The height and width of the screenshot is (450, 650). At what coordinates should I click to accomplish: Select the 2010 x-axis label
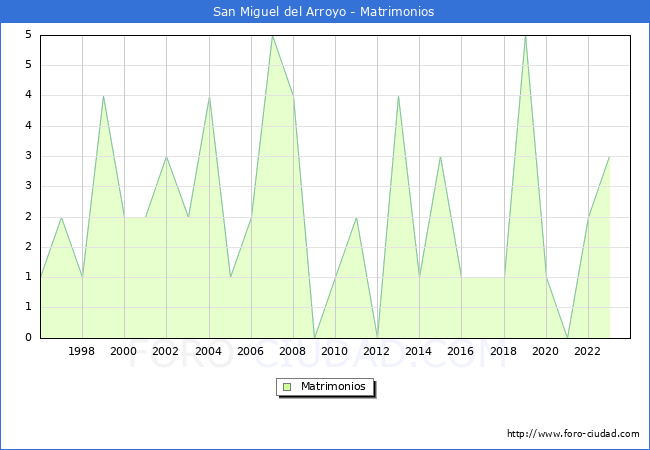[x=335, y=351]
